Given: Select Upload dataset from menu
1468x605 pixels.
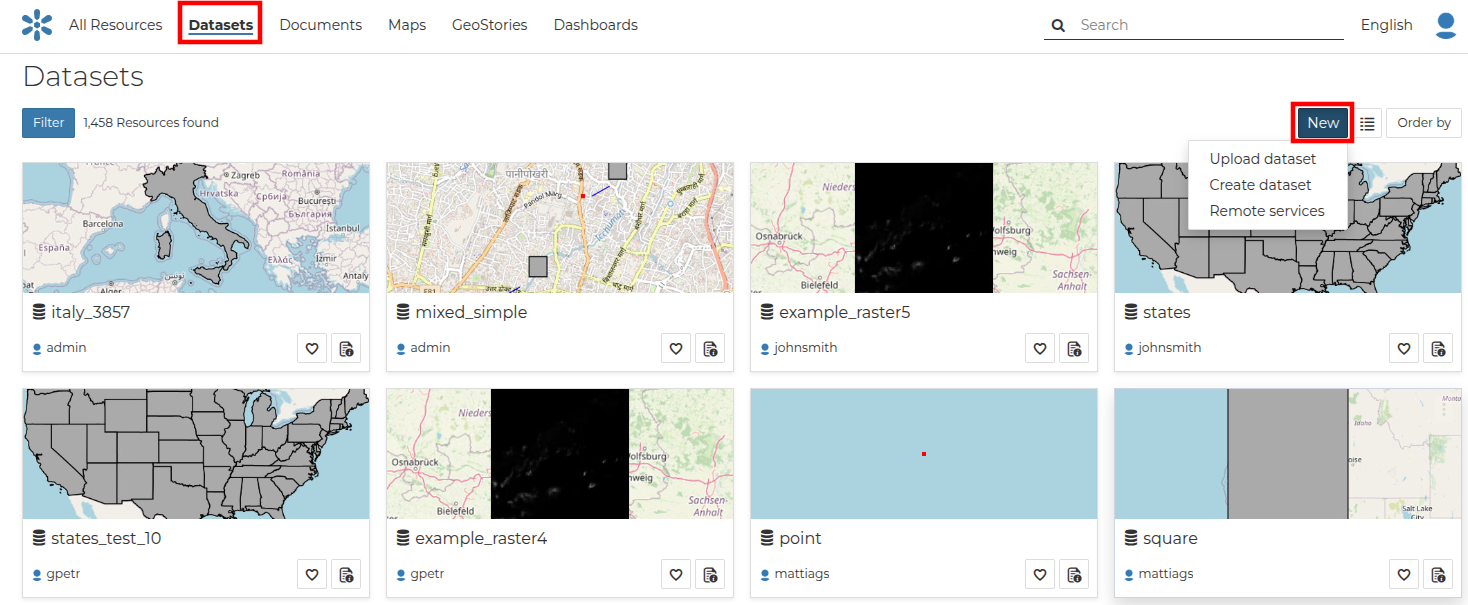Looking at the screenshot, I should (1263, 159).
